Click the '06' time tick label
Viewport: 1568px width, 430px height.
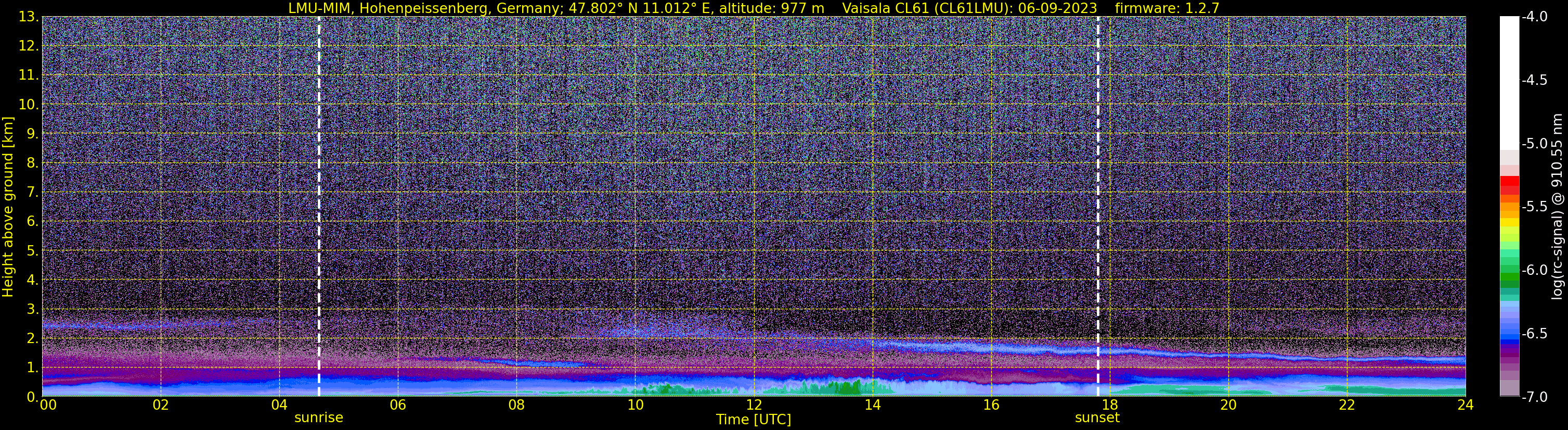pos(397,405)
